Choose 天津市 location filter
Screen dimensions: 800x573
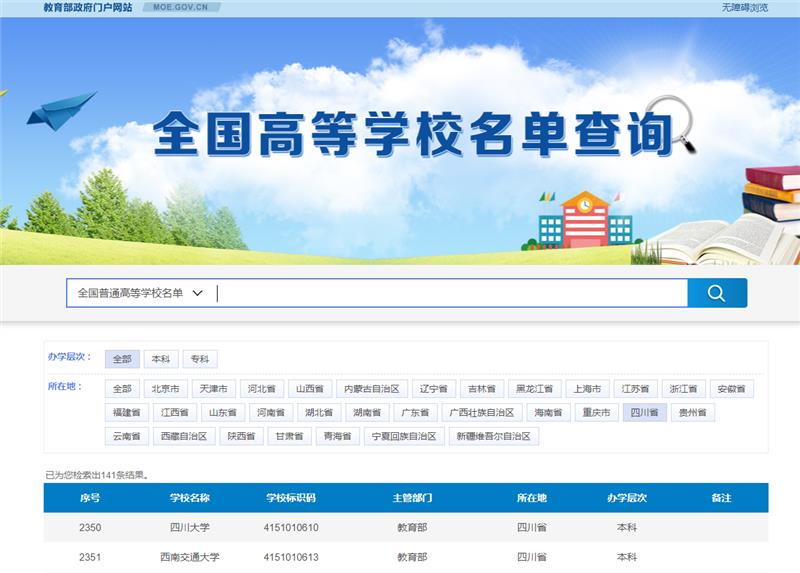(x=214, y=389)
